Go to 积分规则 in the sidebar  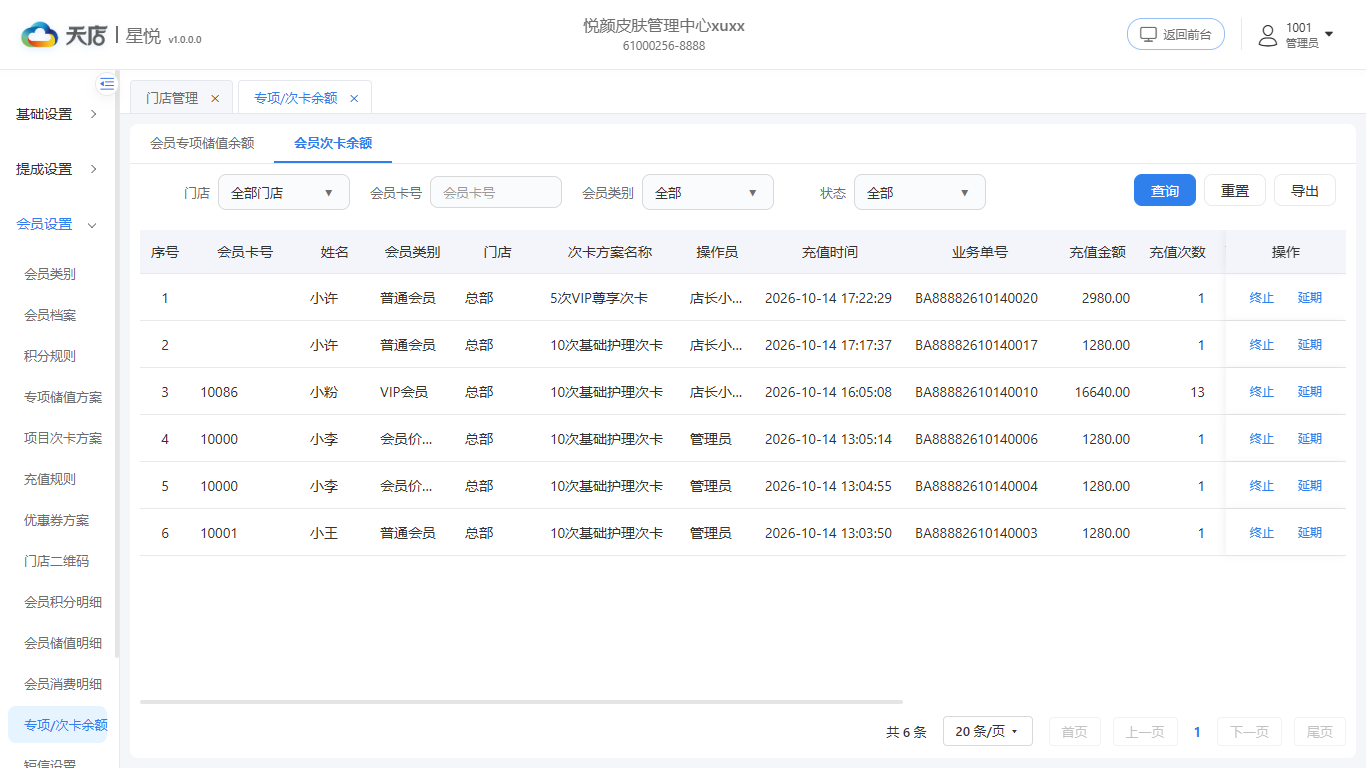(50, 356)
